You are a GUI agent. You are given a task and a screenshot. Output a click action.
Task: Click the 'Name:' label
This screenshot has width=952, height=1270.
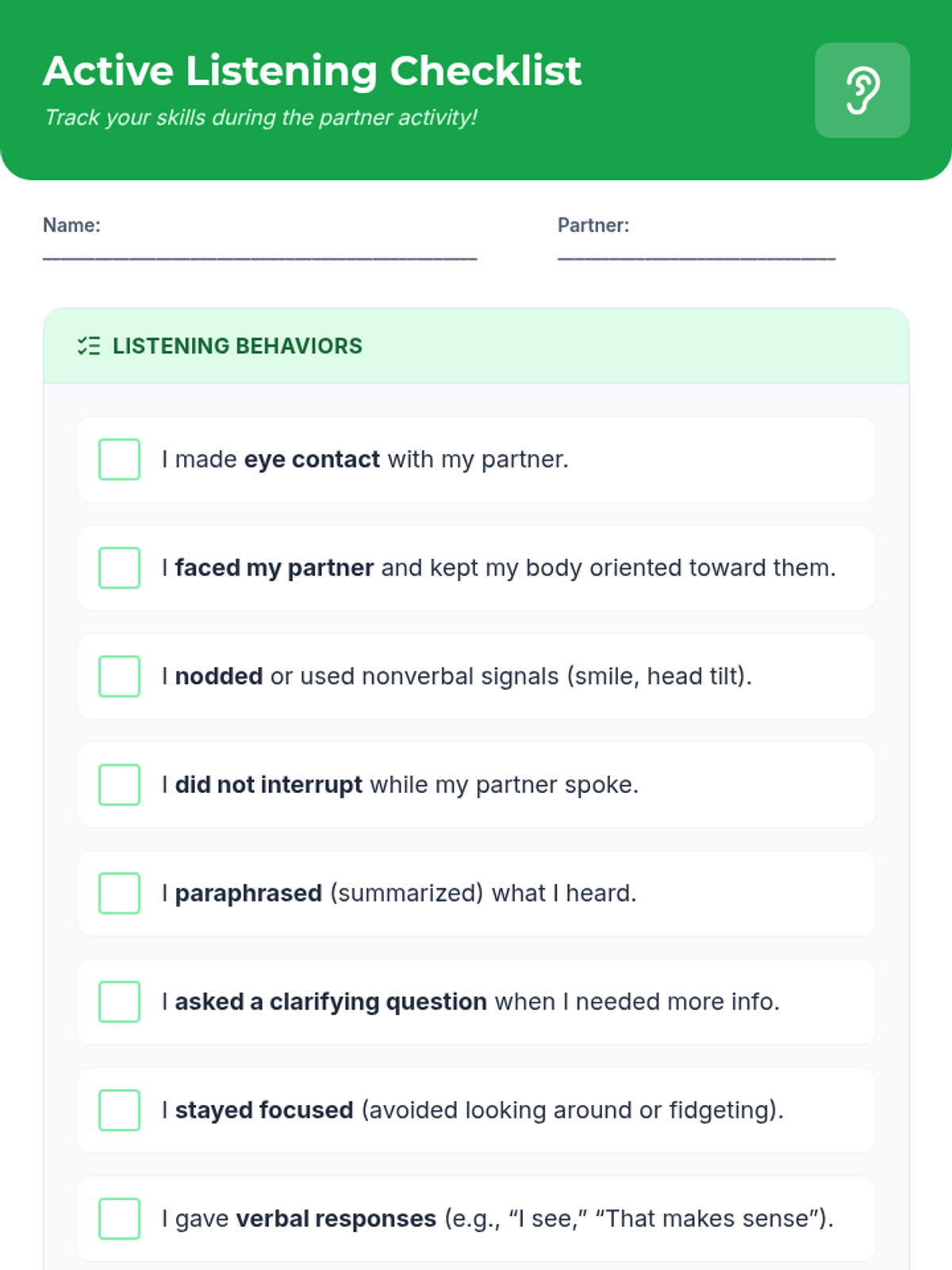coord(71,225)
